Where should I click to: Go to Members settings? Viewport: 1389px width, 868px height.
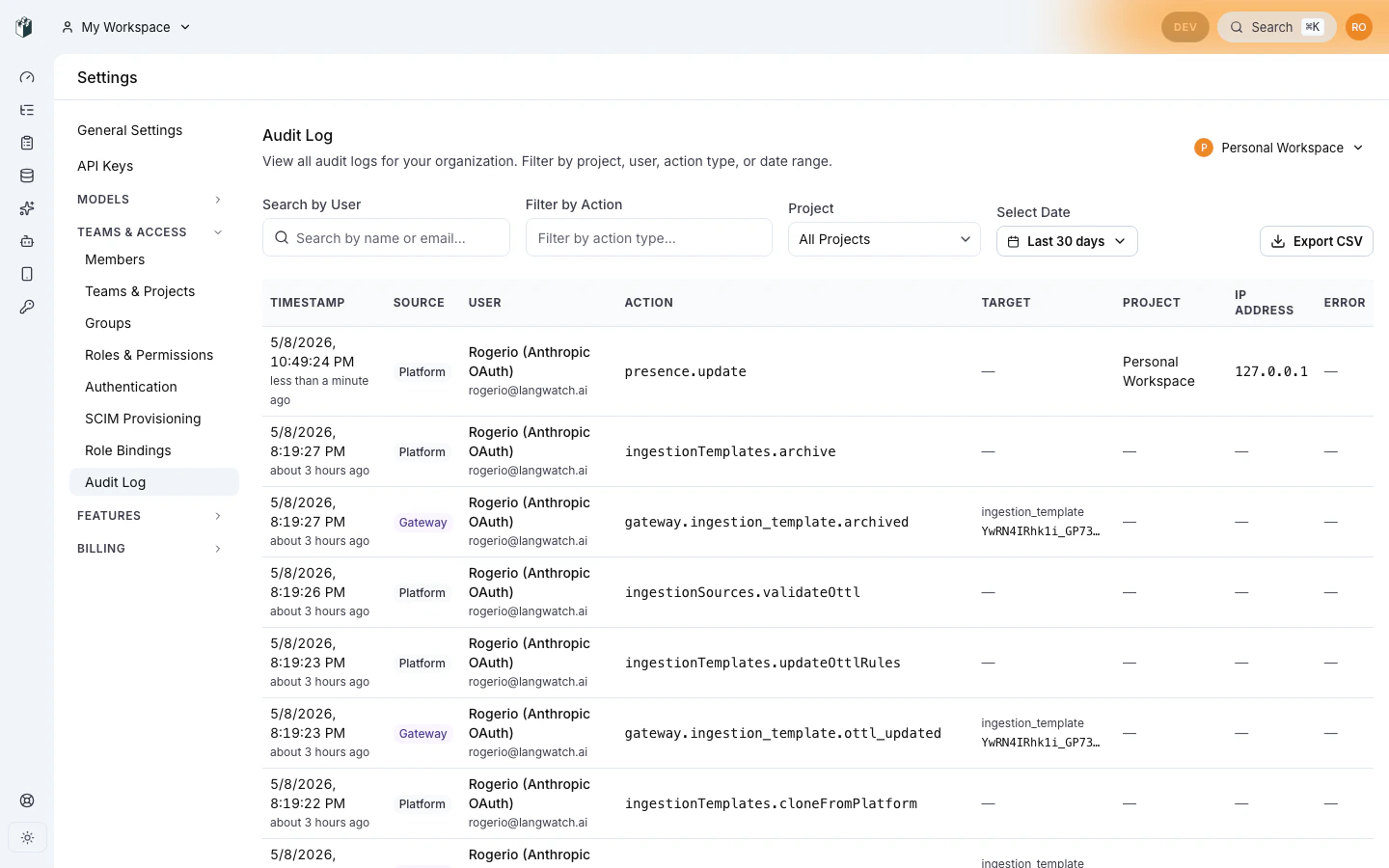(x=154, y=259)
